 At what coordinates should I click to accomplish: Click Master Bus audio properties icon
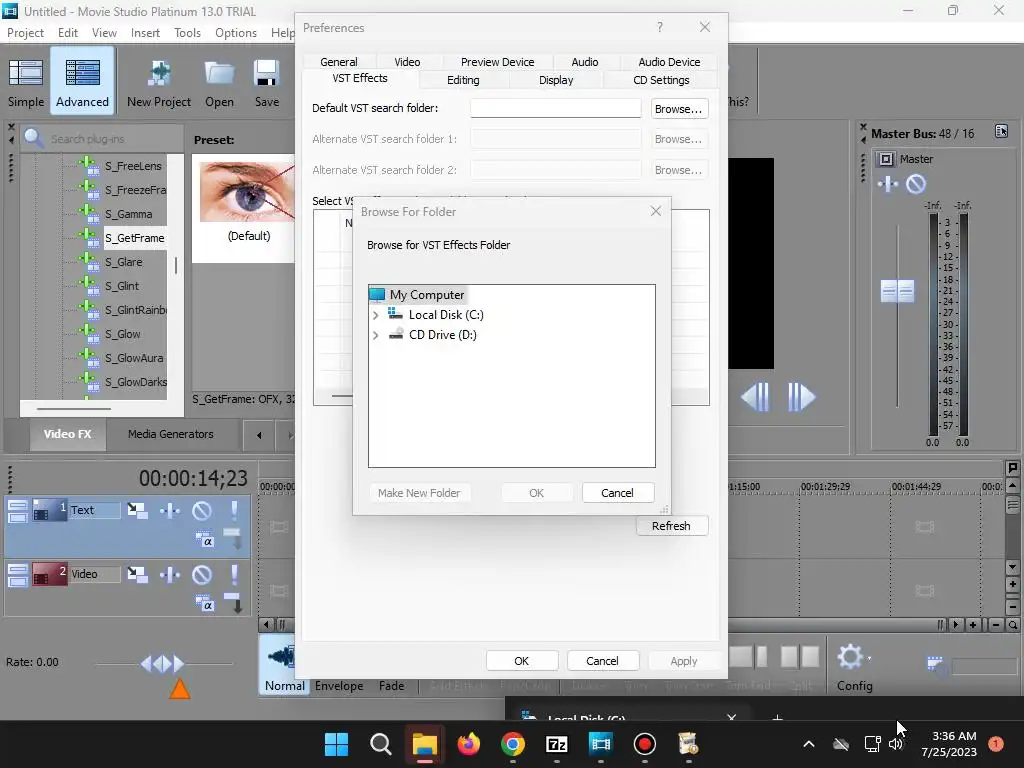1001,131
